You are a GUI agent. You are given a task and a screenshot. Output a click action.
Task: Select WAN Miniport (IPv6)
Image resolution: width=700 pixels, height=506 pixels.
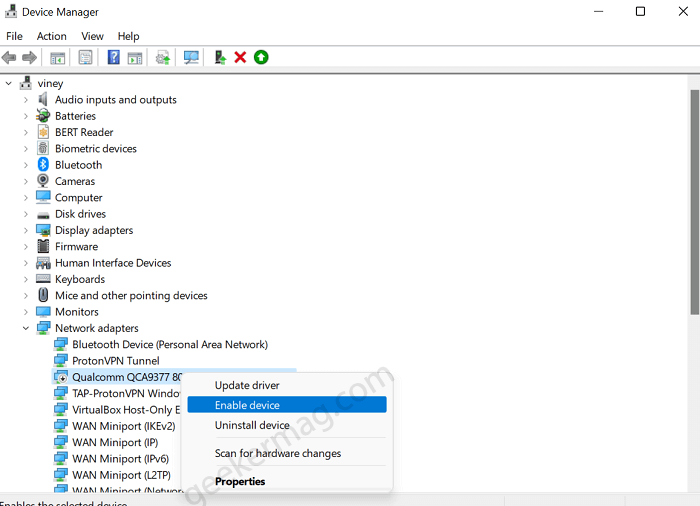click(121, 458)
